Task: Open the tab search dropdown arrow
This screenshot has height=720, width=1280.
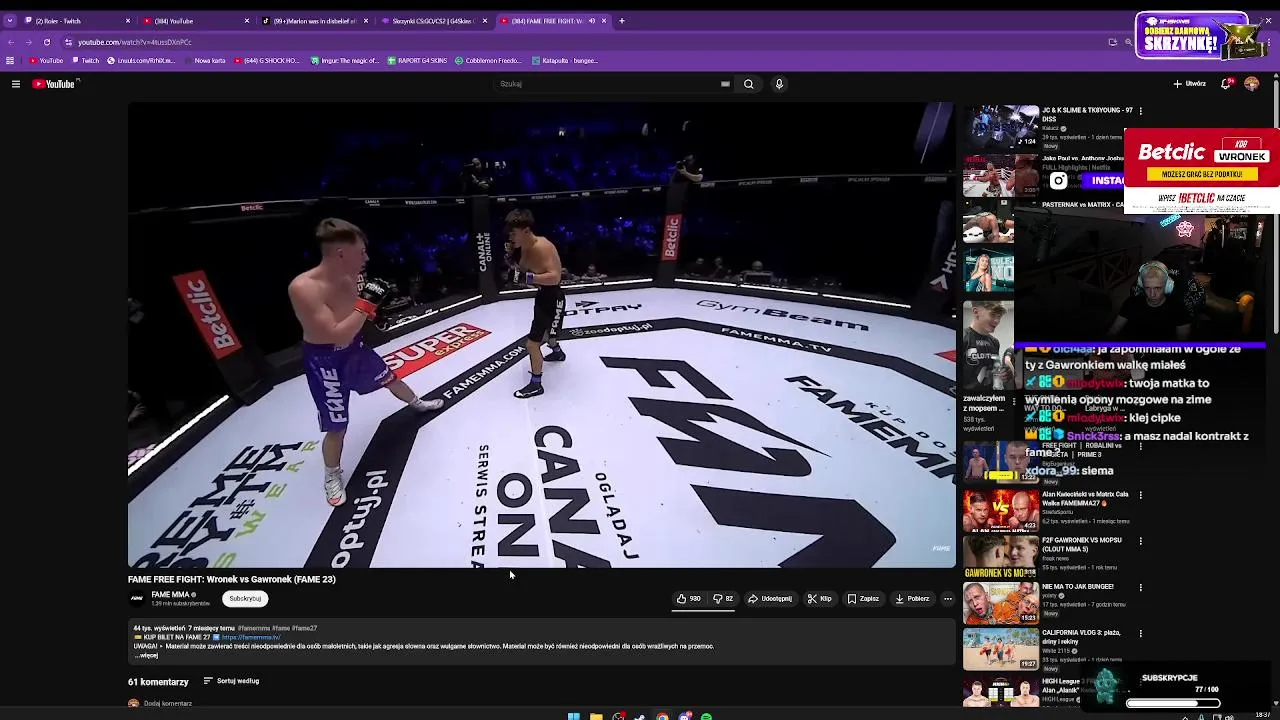Action: pyautogui.click(x=9, y=20)
